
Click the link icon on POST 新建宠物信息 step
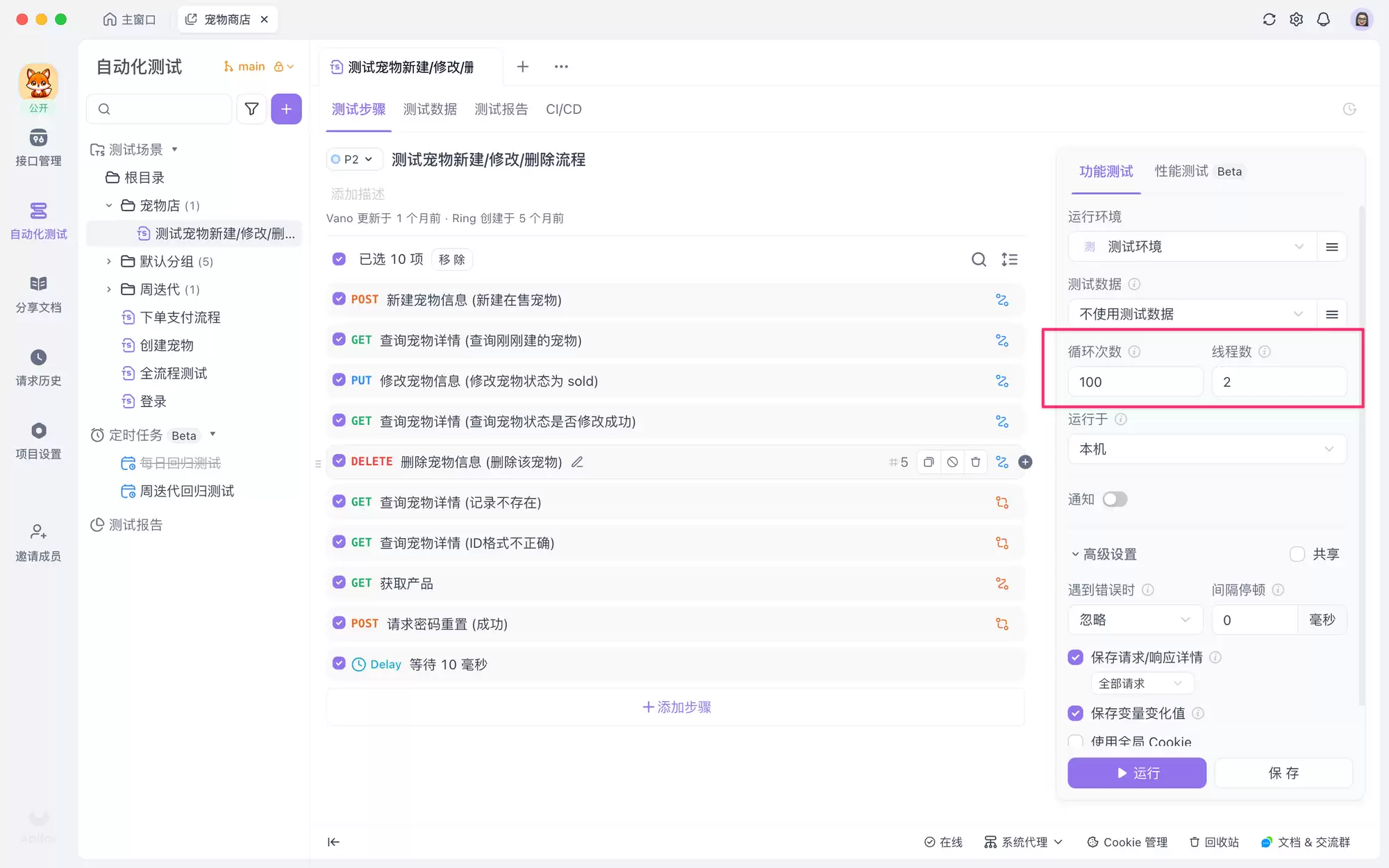(x=1001, y=300)
